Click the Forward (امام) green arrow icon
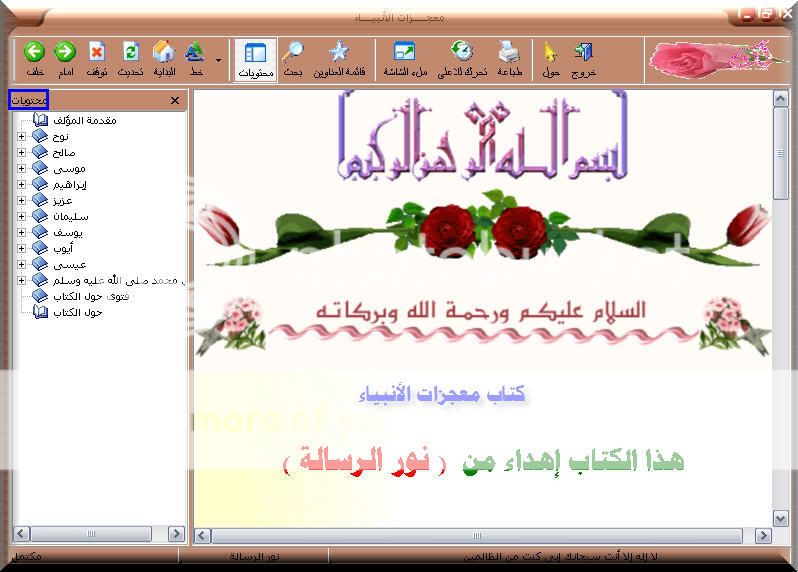This screenshot has height=572, width=798. point(65,53)
